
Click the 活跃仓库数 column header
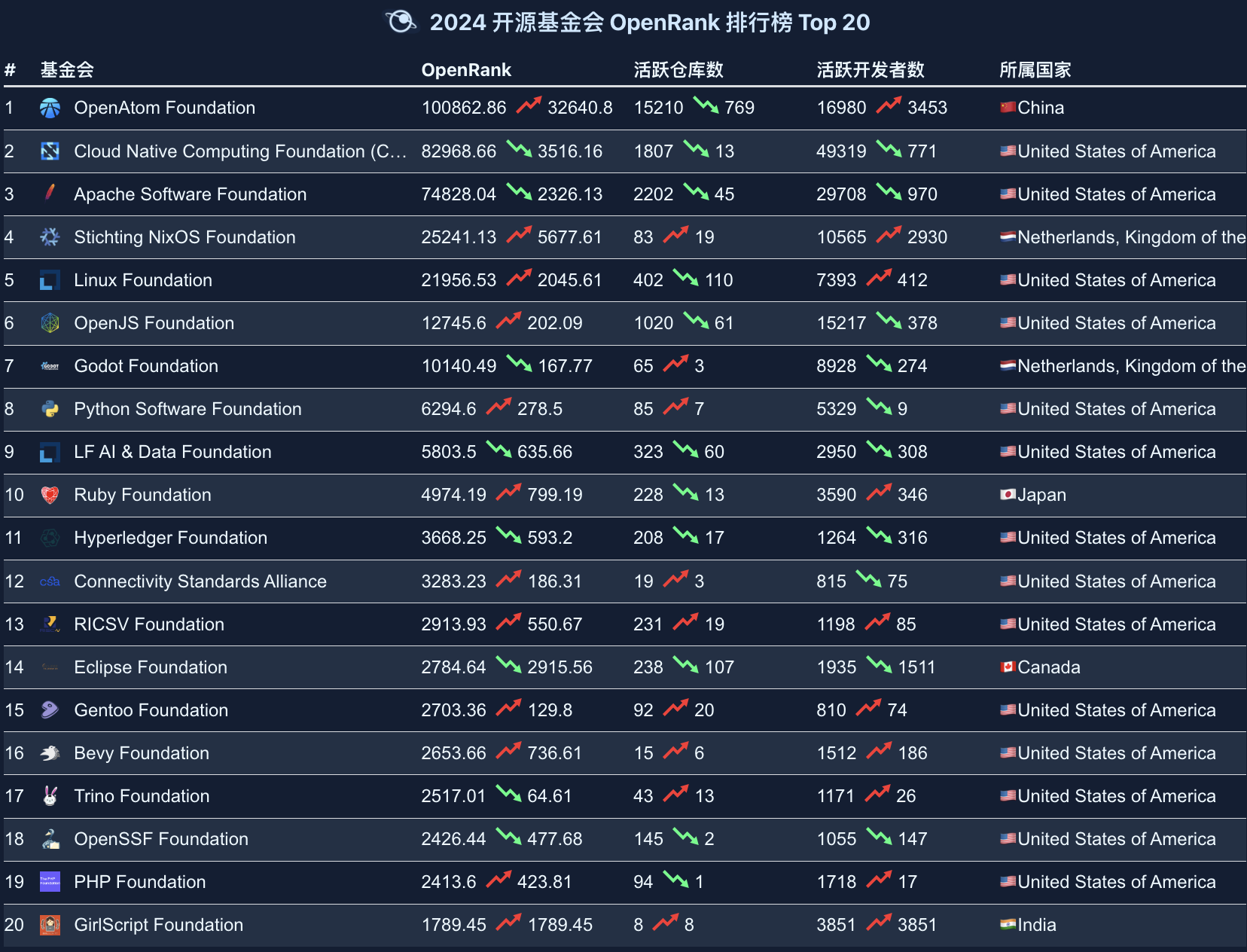point(678,70)
